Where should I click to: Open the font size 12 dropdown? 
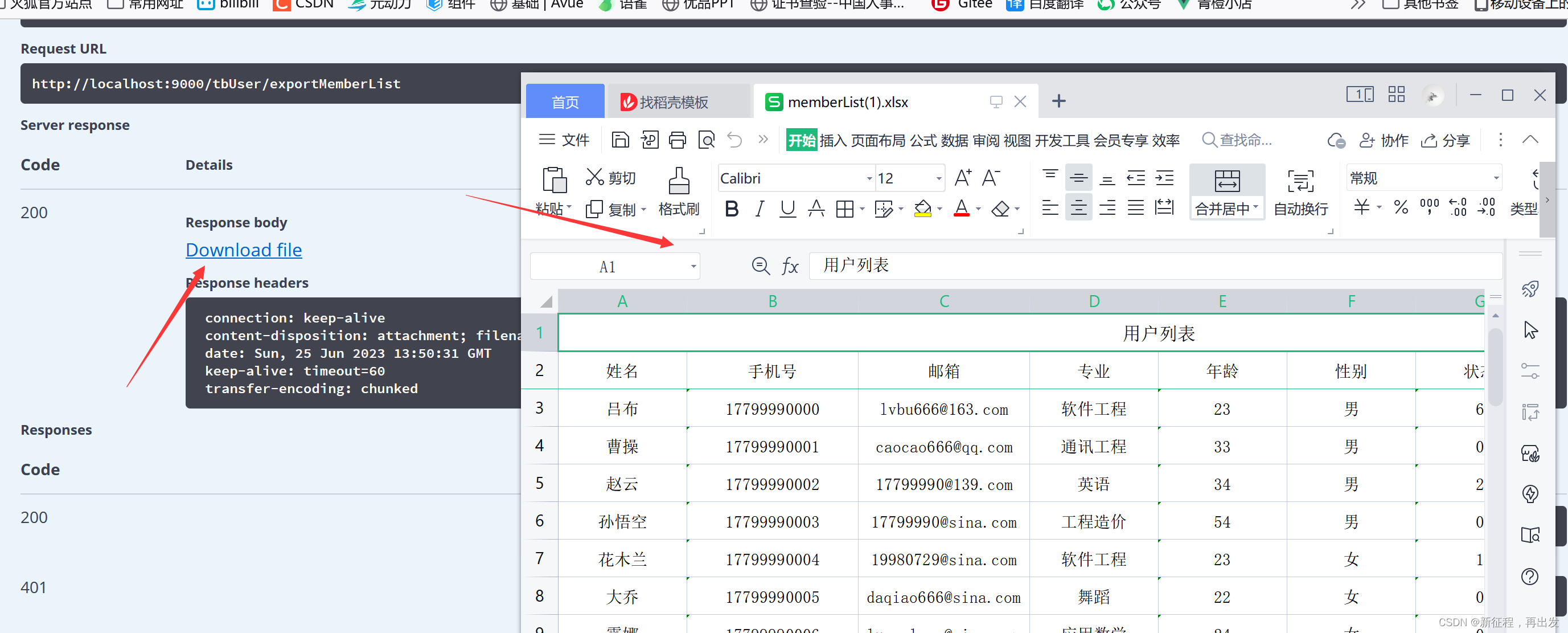coord(939,178)
